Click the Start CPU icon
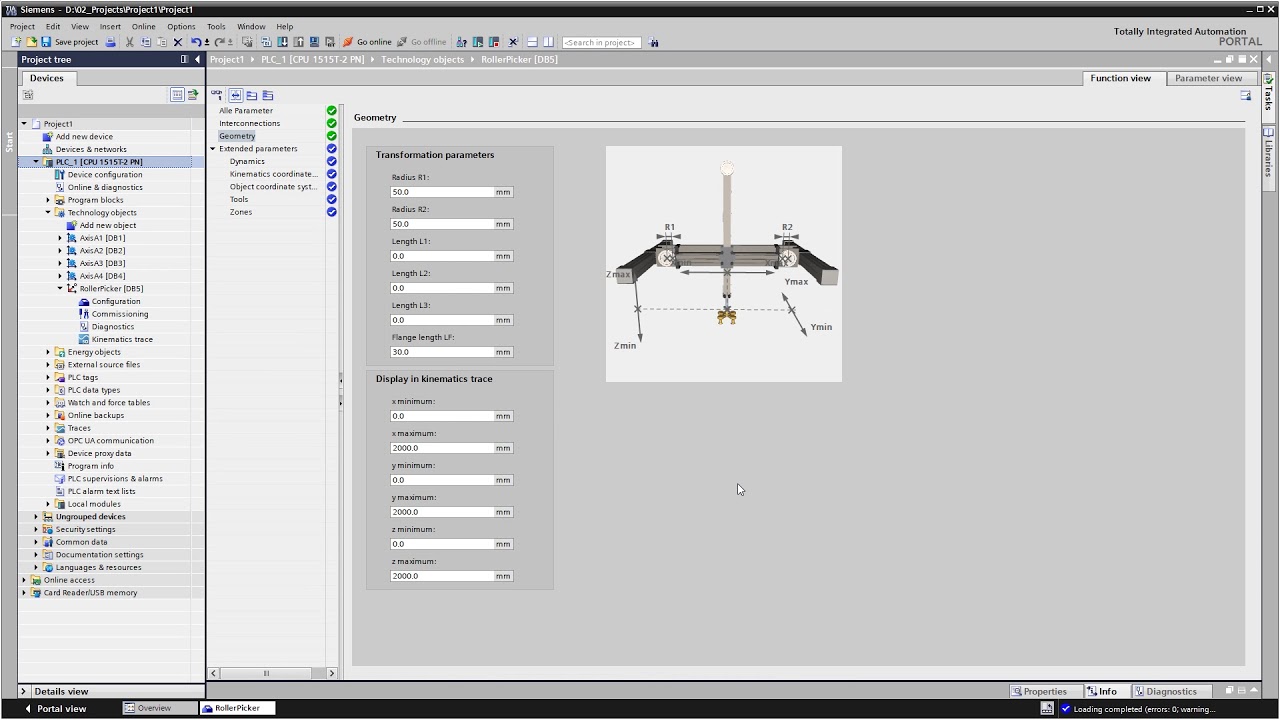 click(x=478, y=42)
